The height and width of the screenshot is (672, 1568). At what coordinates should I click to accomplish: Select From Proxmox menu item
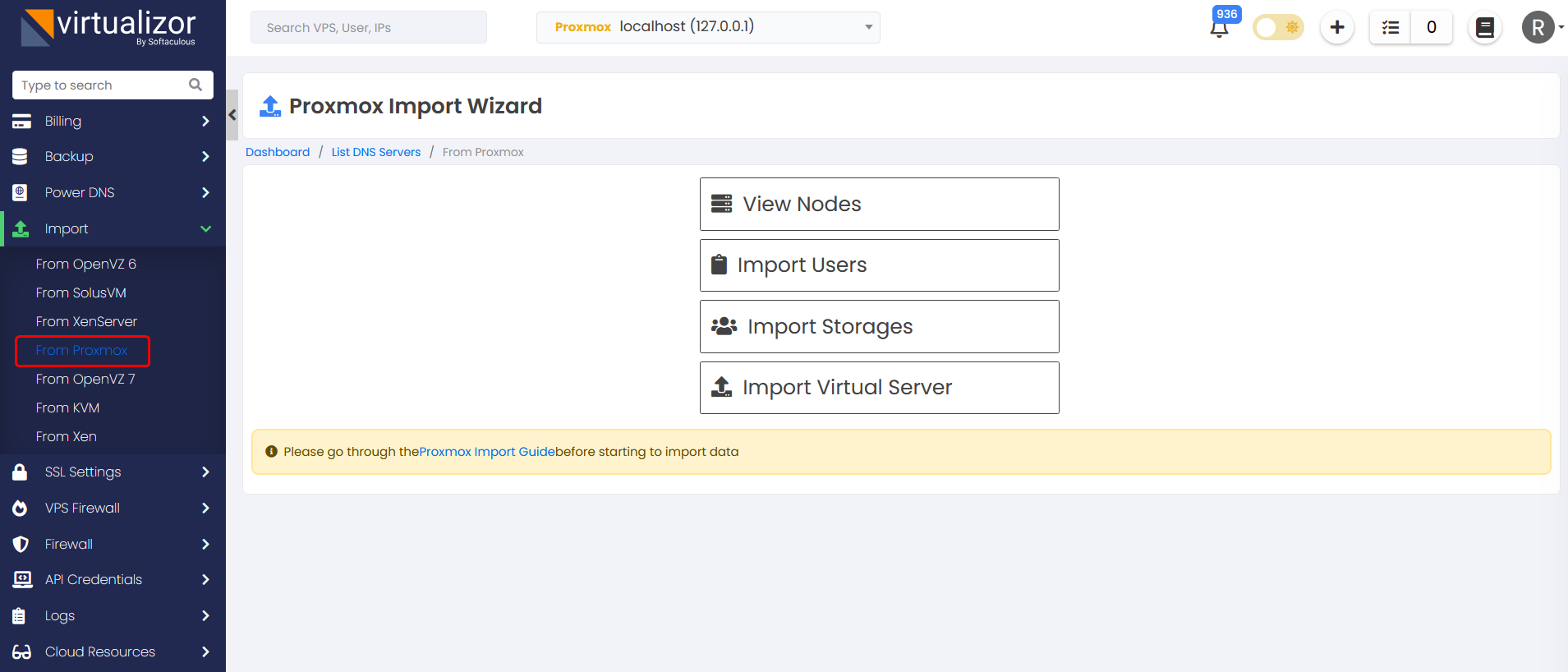[82, 350]
